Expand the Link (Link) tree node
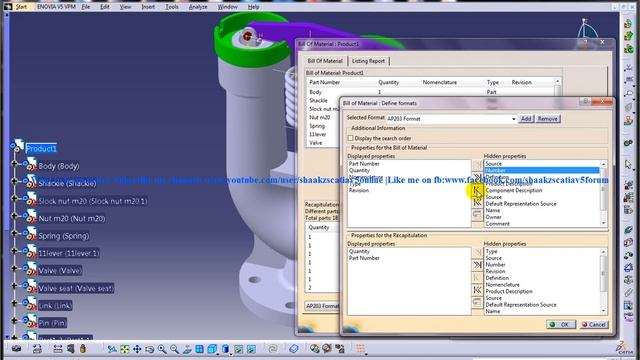The height and width of the screenshot is (360, 640). (14, 303)
